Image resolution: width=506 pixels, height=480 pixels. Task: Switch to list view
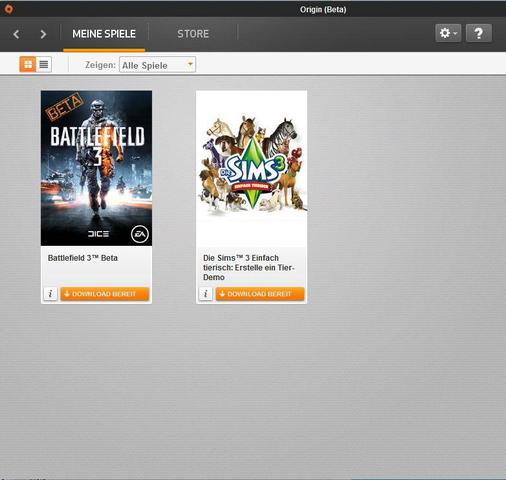click(44, 64)
